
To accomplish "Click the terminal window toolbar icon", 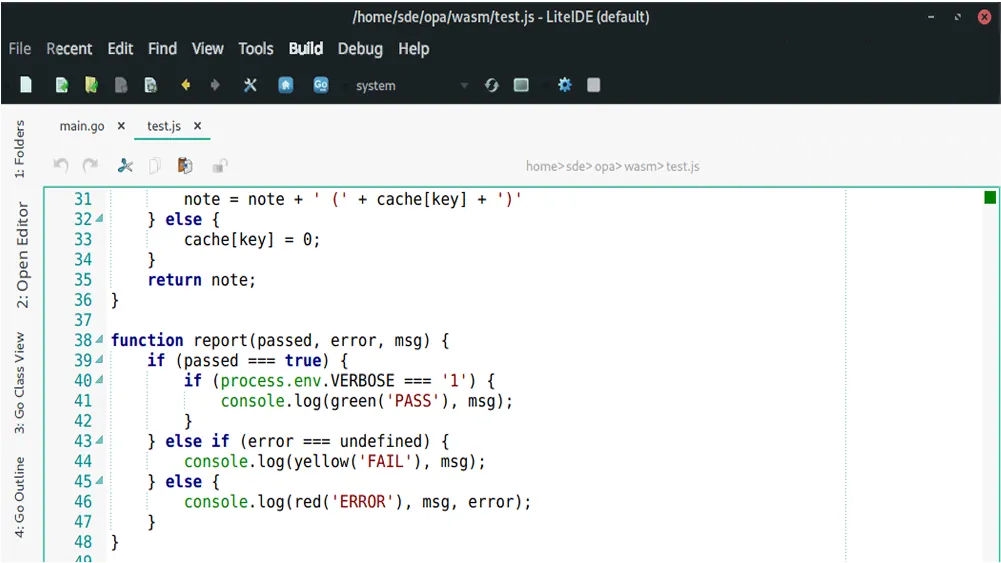I will pos(521,85).
